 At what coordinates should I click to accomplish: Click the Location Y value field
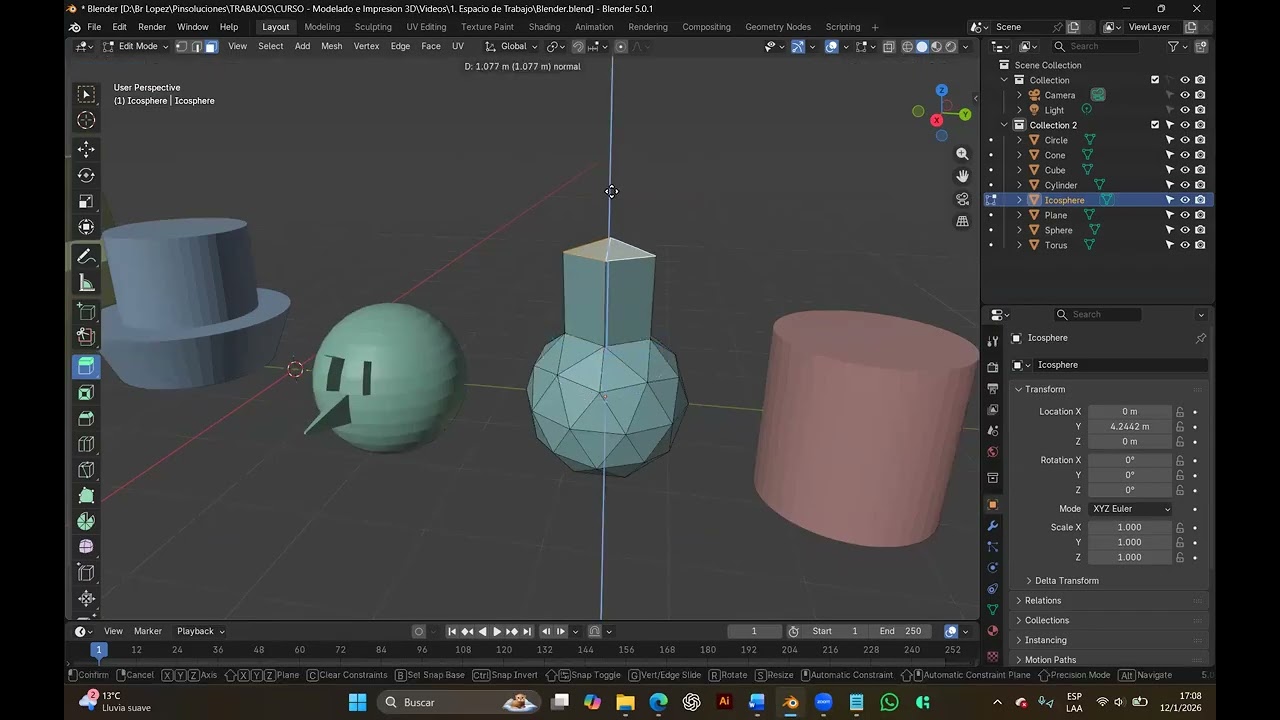tap(1129, 427)
